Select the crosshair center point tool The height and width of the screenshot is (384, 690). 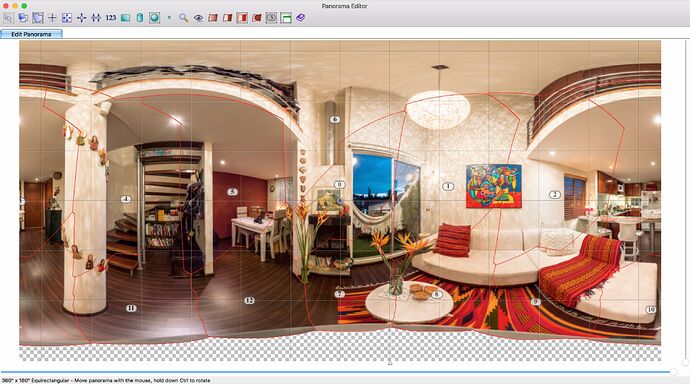[x=52, y=18]
